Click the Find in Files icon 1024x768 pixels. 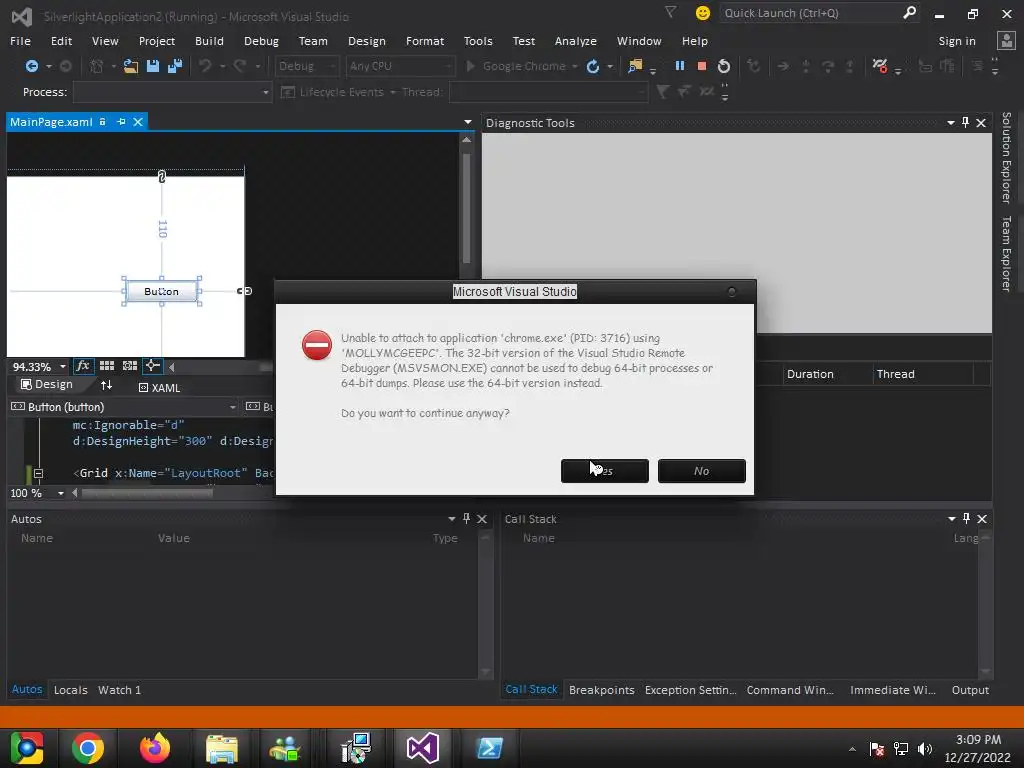click(635, 66)
